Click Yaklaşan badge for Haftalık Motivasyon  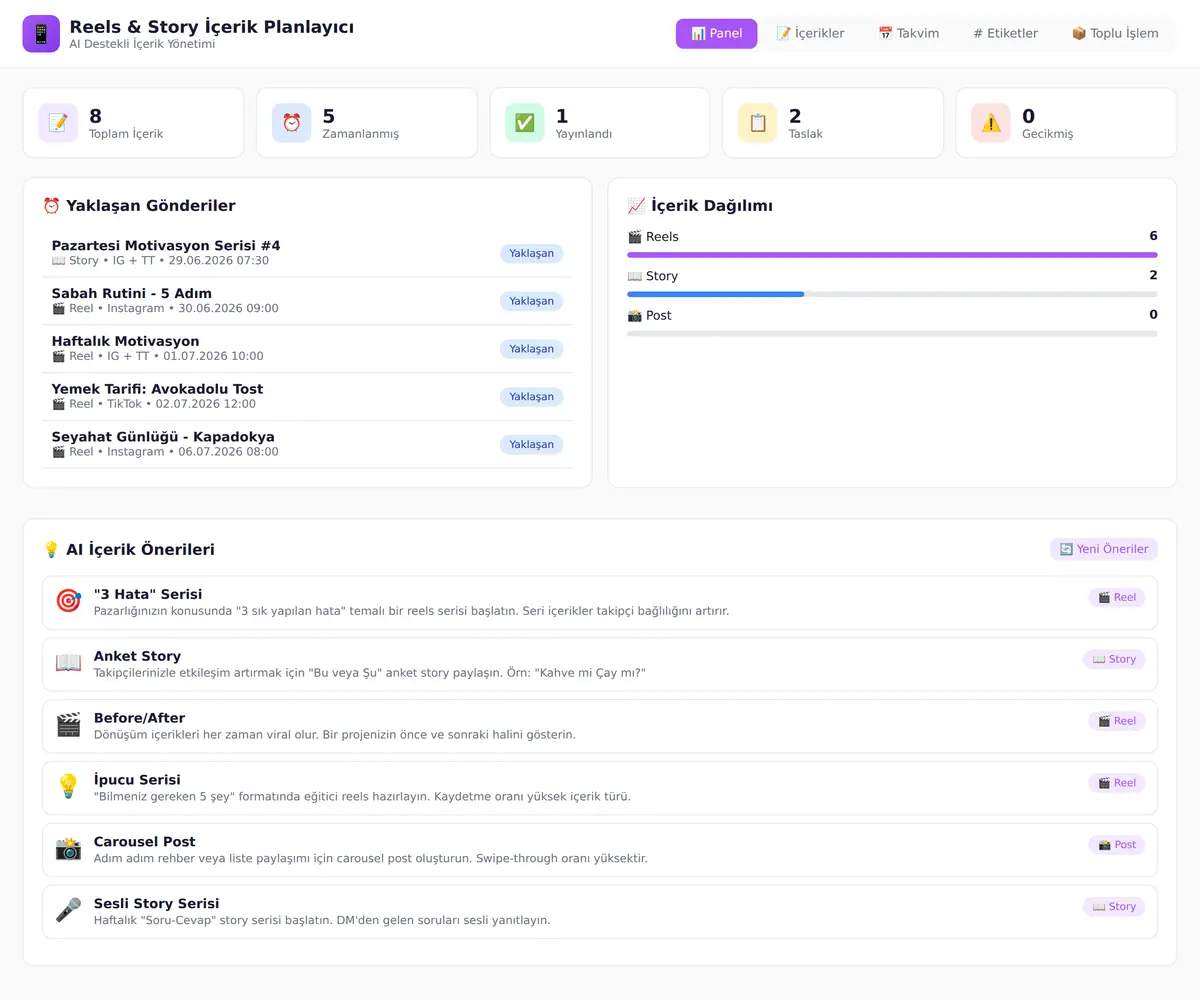[x=532, y=349]
